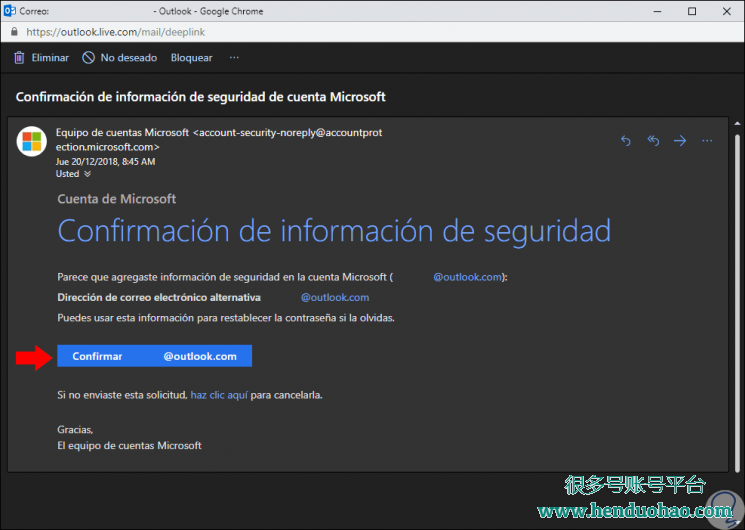Image resolution: width=745 pixels, height=530 pixels.
Task: Click the Confirmar @outlook.com button
Action: pyautogui.click(x=154, y=356)
